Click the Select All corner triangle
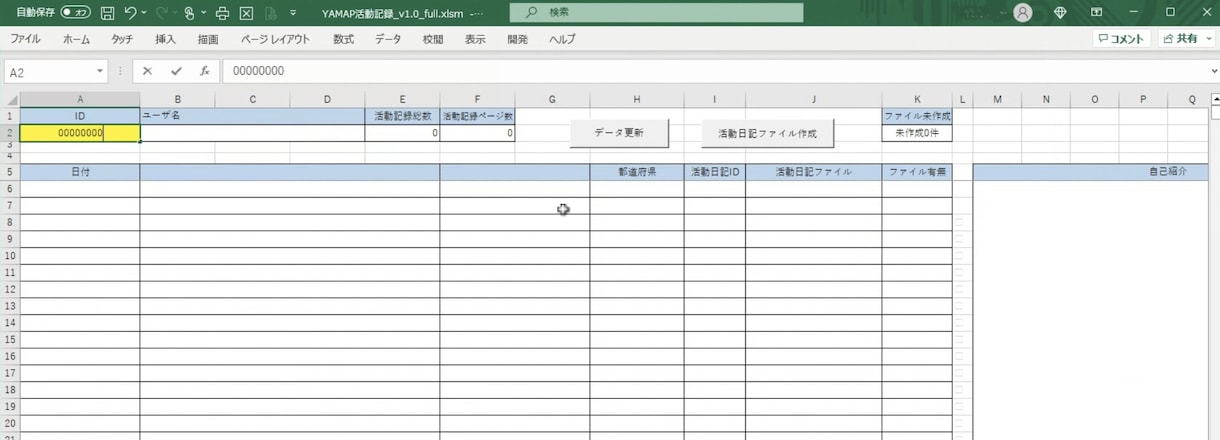This screenshot has width=1220, height=440. (x=10, y=99)
